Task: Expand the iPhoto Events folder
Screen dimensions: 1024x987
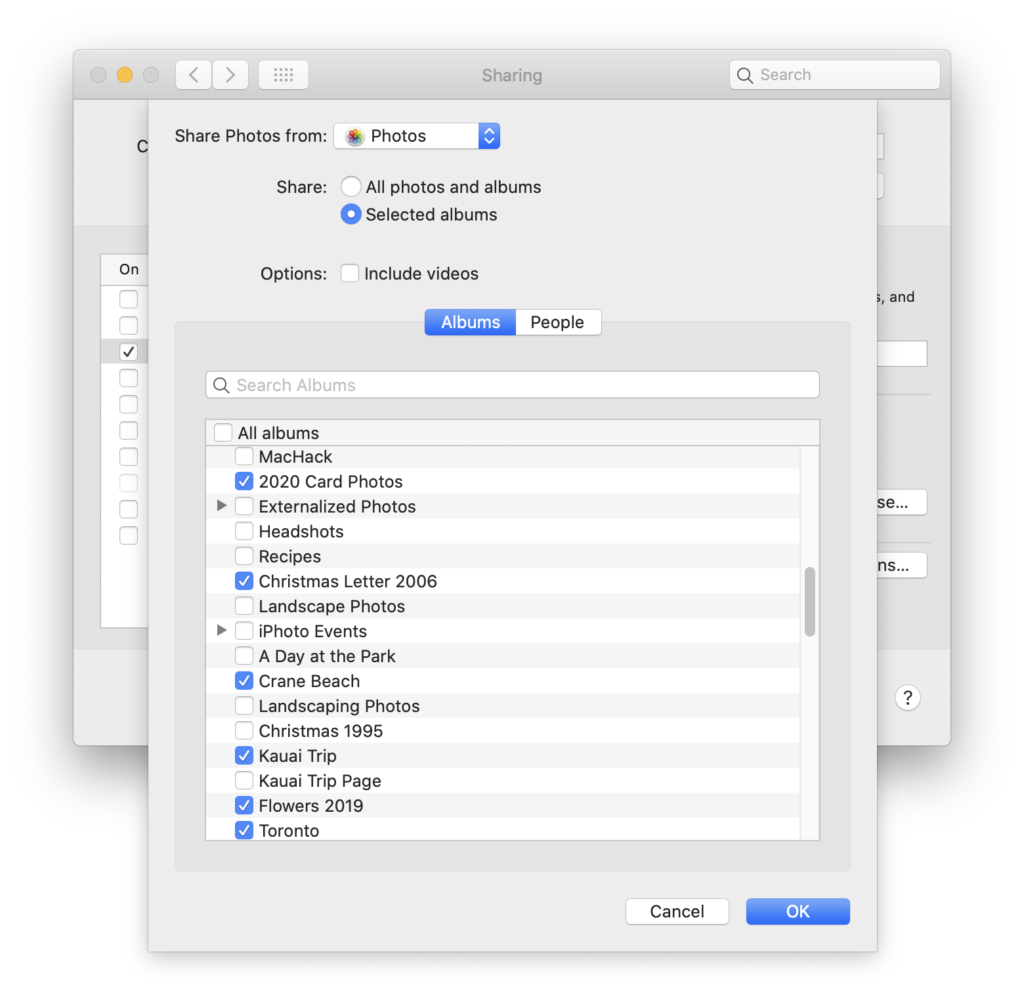Action: click(222, 631)
